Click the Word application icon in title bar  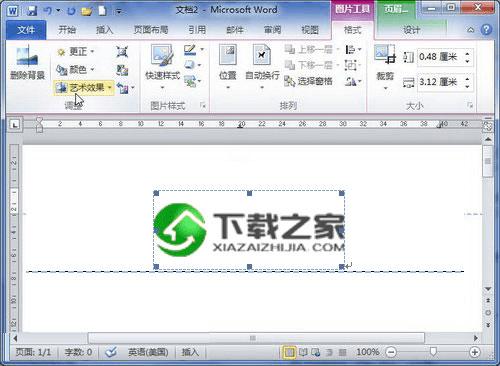click(12, 11)
